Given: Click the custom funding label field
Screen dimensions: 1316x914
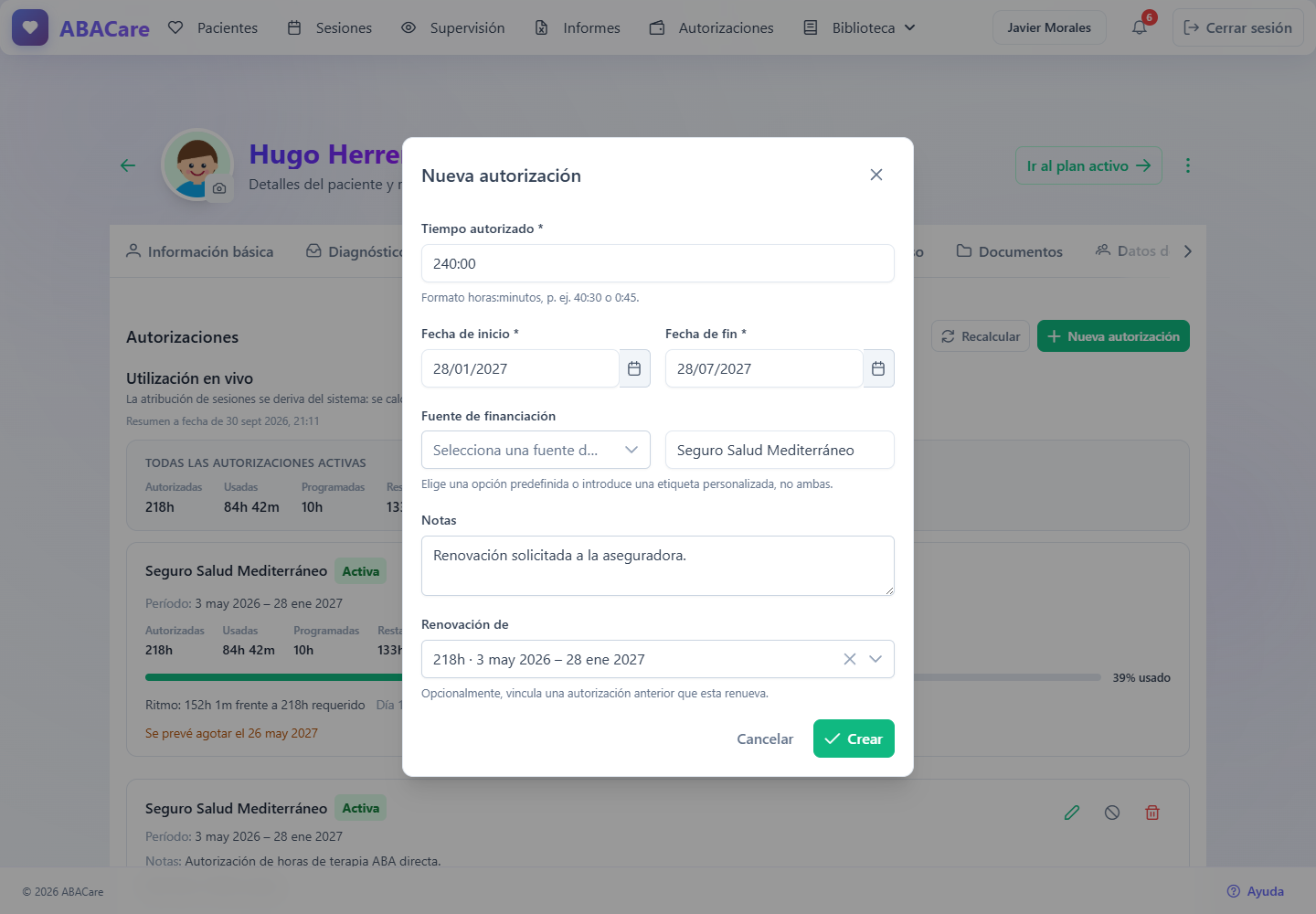Looking at the screenshot, I should click(x=780, y=450).
